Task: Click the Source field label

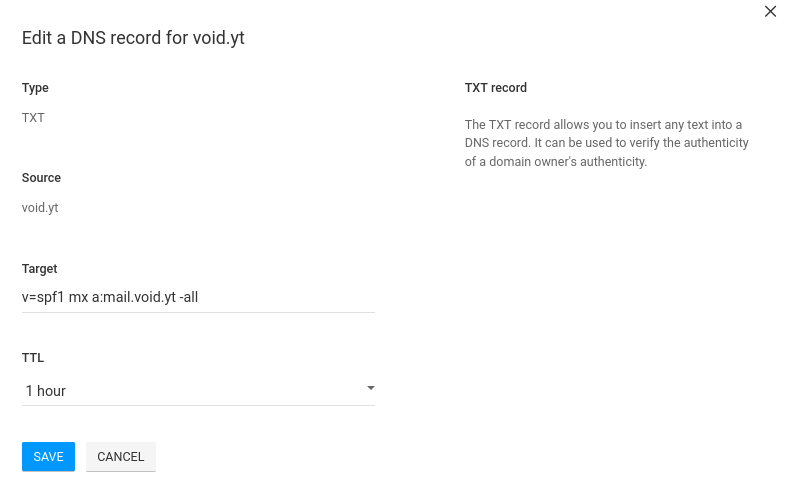Action: click(x=41, y=178)
